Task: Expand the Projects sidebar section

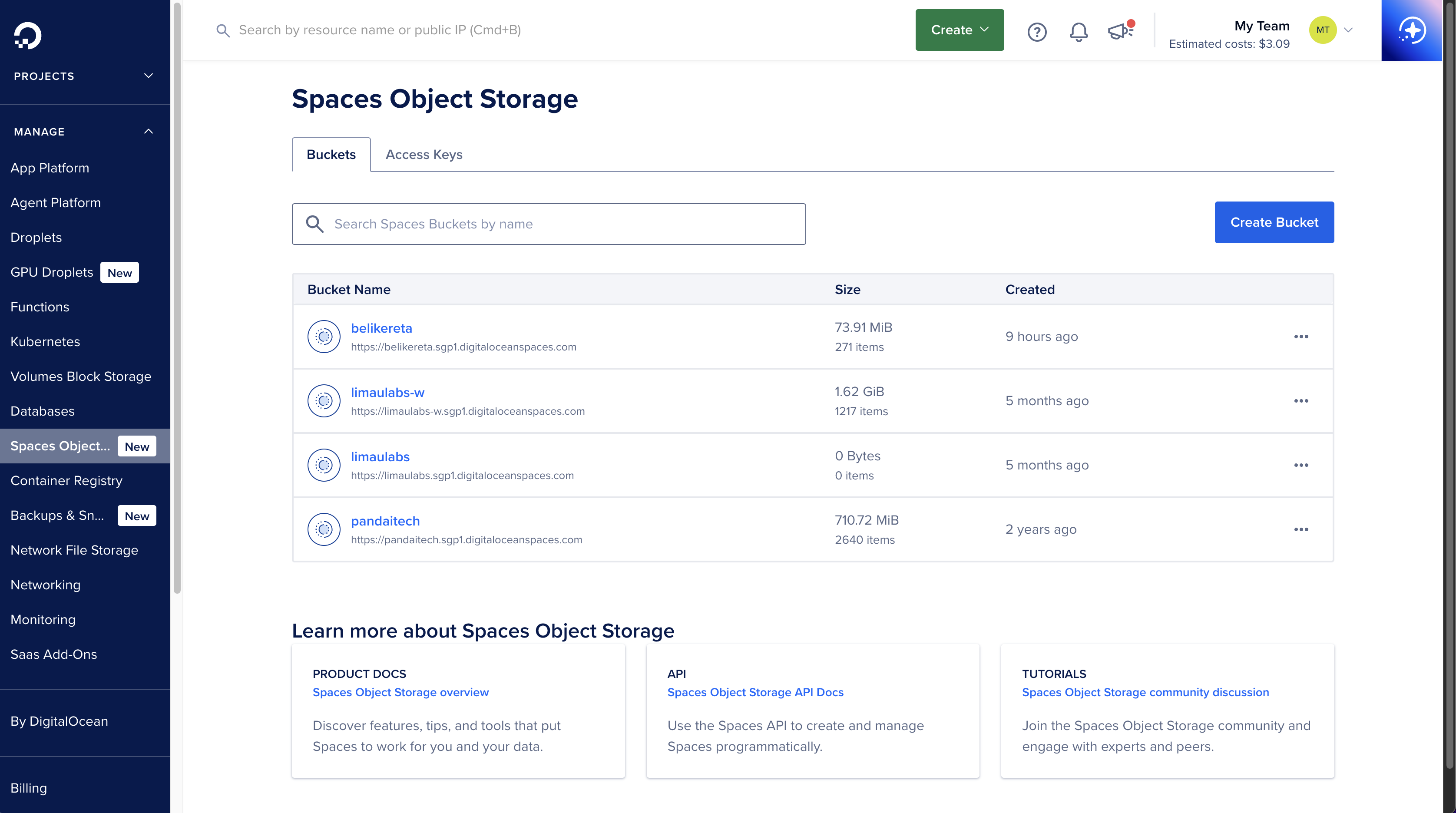Action: pos(148,76)
